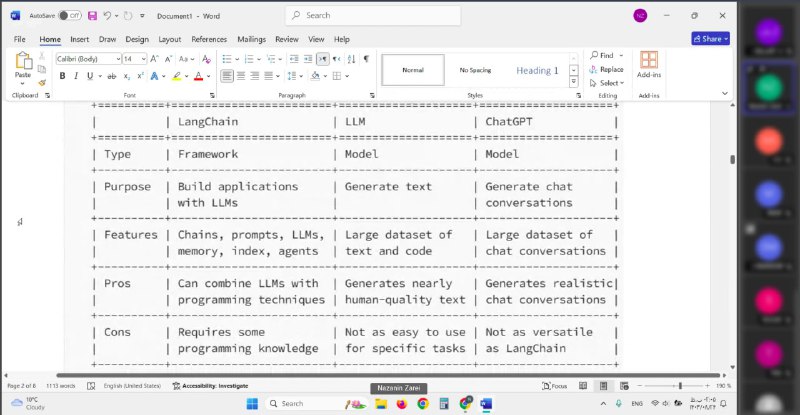800x415 pixels.
Task: Click the Paste clipboard icon
Action: pos(23,61)
